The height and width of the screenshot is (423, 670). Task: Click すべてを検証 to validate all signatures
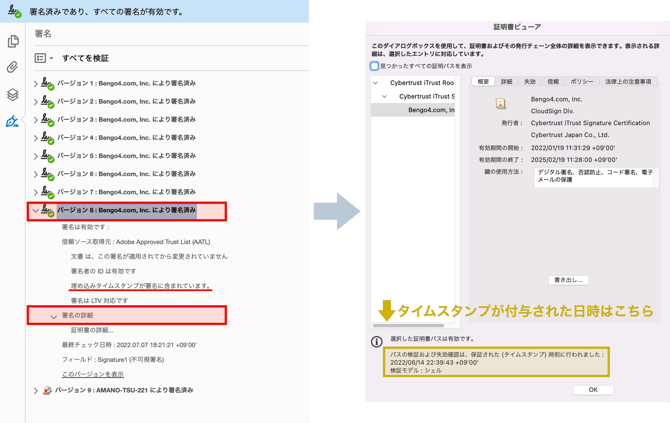(85, 58)
